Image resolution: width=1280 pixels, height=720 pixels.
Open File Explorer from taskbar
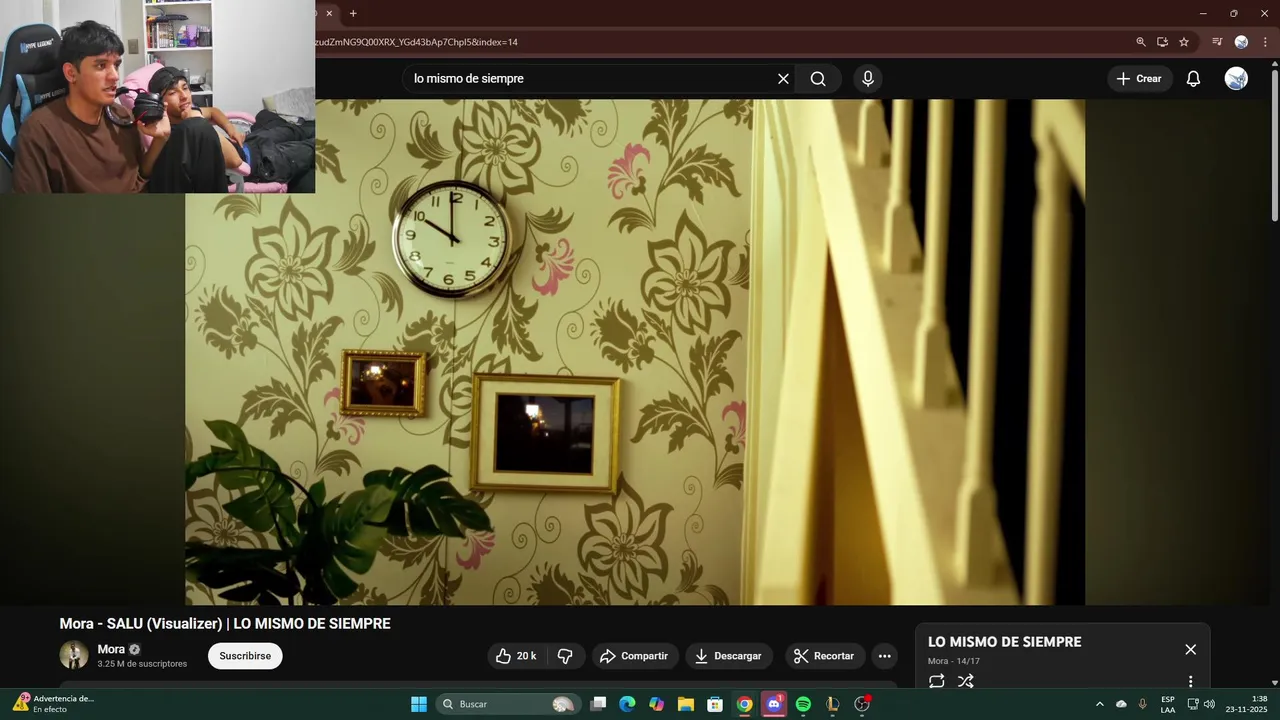686,704
